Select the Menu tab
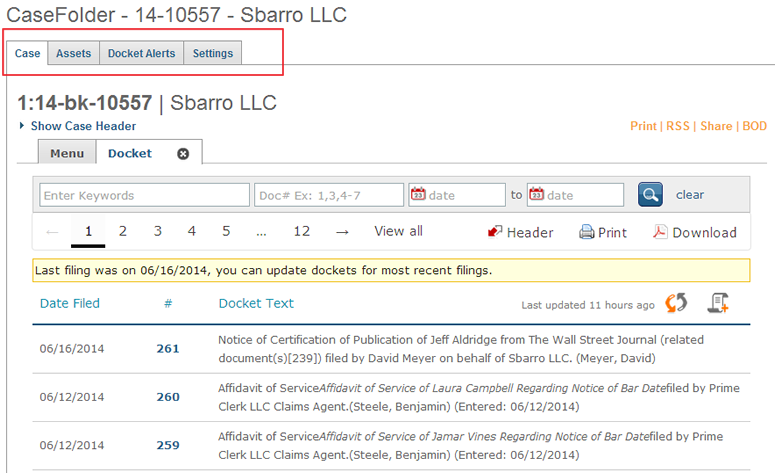The width and height of the screenshot is (775, 473). 67,153
